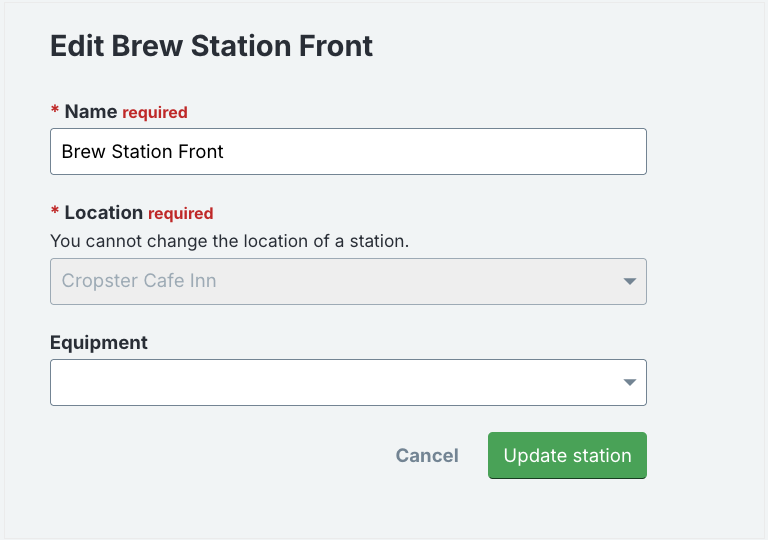Cancel editing the station

427,455
